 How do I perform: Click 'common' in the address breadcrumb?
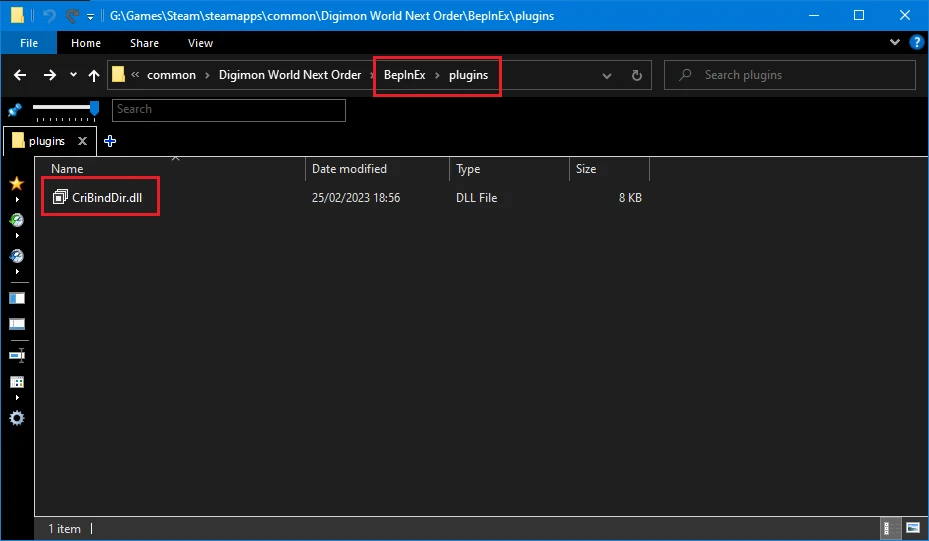click(171, 75)
